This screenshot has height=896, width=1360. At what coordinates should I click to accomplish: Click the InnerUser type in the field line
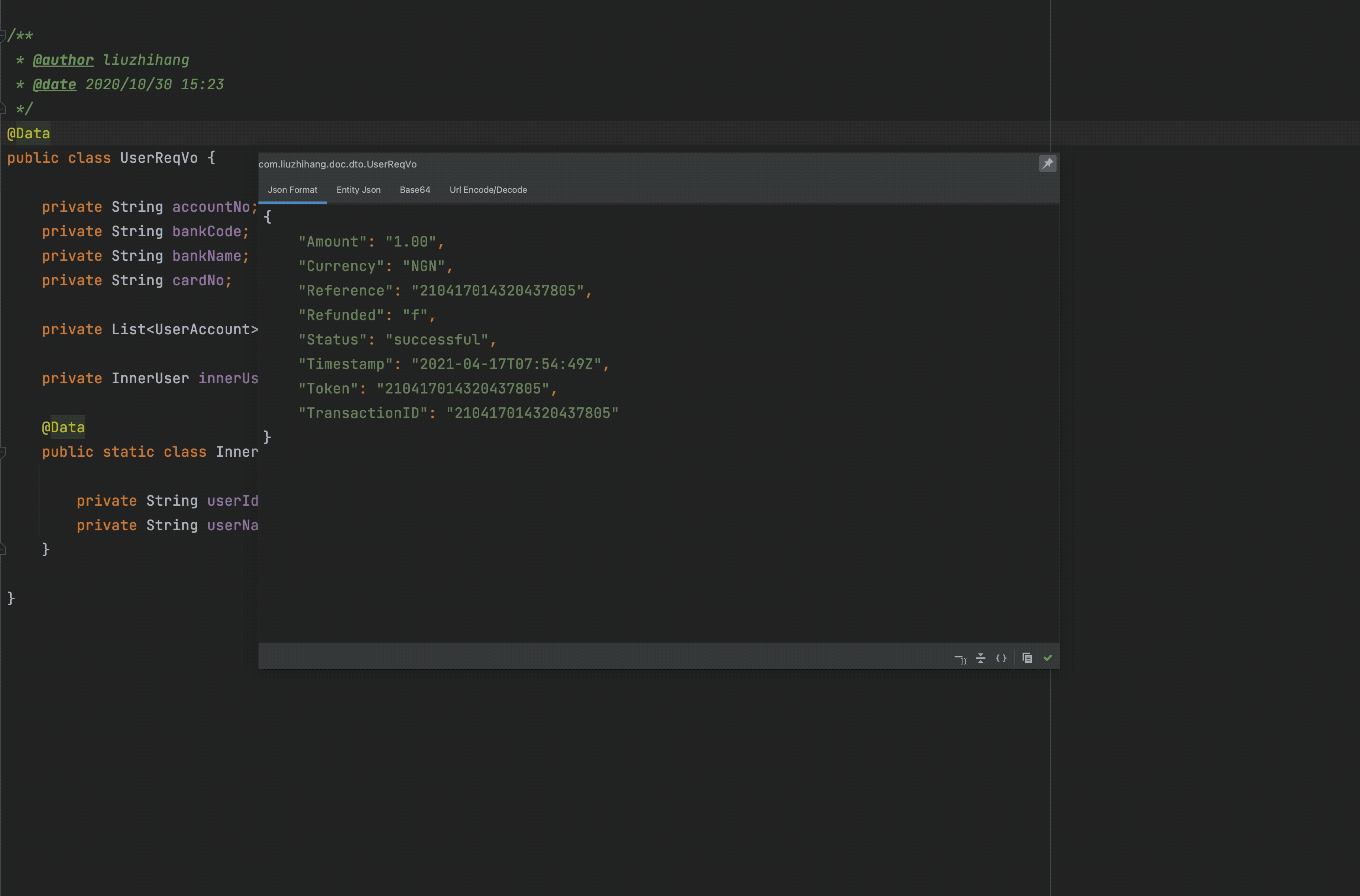coord(150,379)
